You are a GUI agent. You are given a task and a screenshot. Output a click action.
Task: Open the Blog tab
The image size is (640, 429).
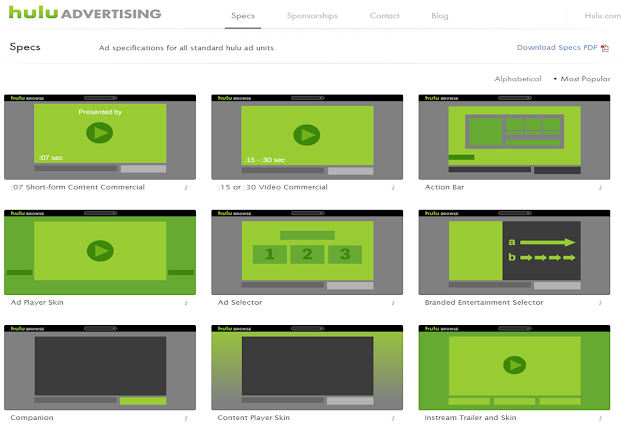(x=440, y=16)
